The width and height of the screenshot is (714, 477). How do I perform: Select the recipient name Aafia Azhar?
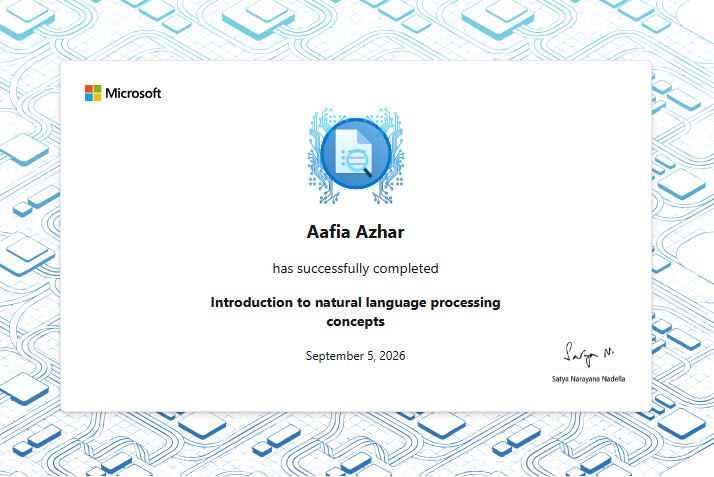[x=355, y=232]
